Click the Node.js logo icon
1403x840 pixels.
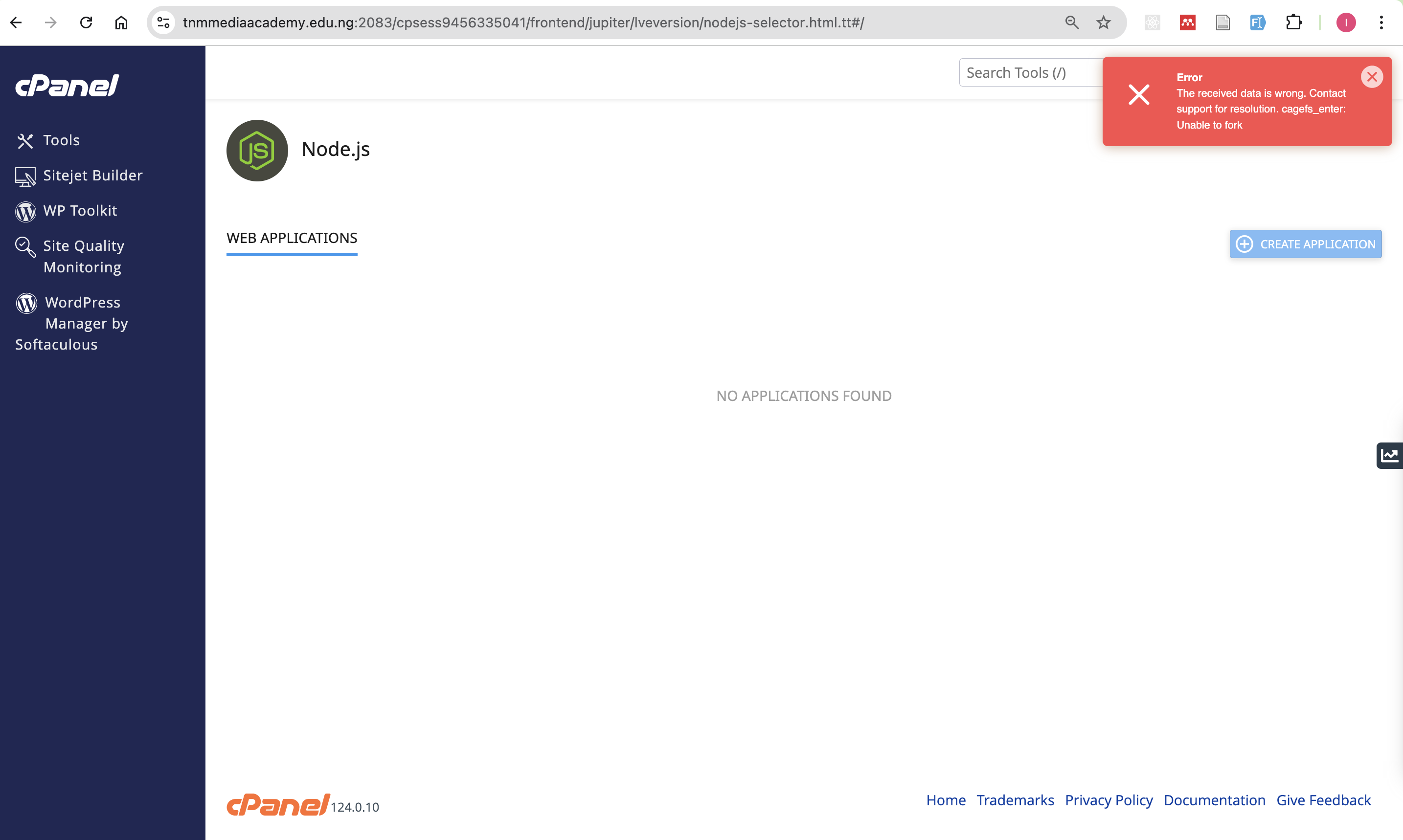[257, 151]
